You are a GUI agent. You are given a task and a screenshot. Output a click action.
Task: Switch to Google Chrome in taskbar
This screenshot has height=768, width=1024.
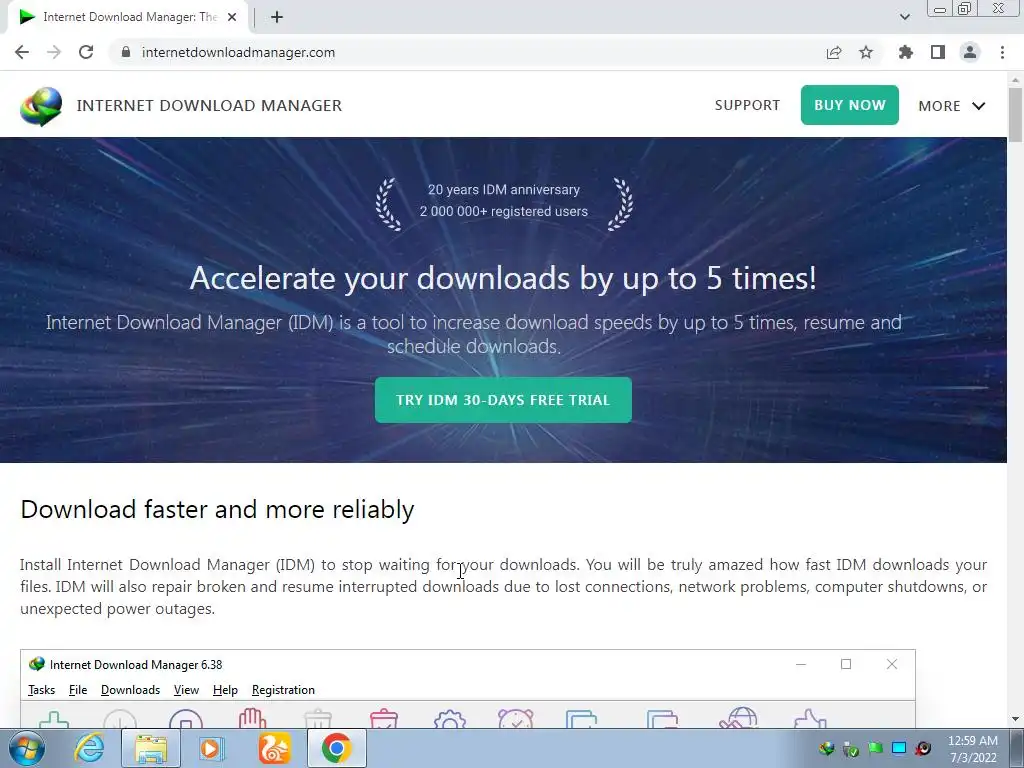336,748
